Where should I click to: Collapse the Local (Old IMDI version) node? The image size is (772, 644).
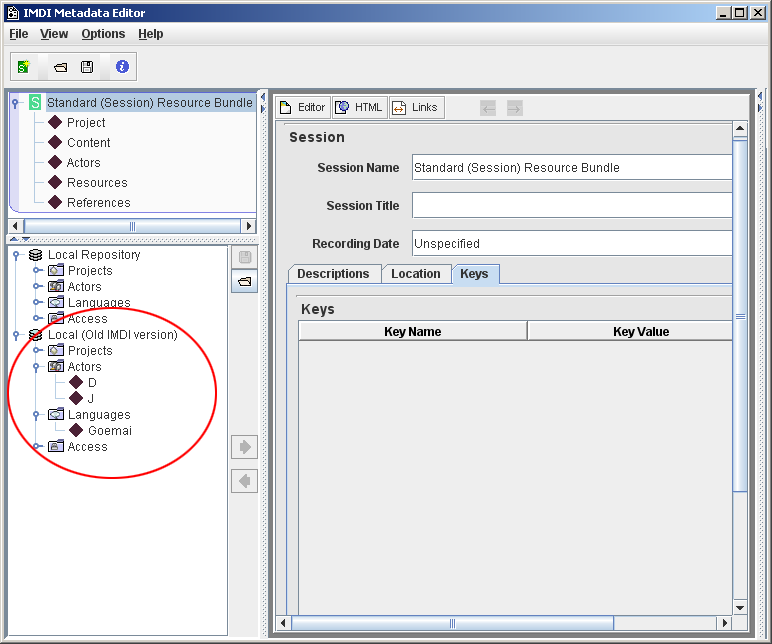point(16,336)
